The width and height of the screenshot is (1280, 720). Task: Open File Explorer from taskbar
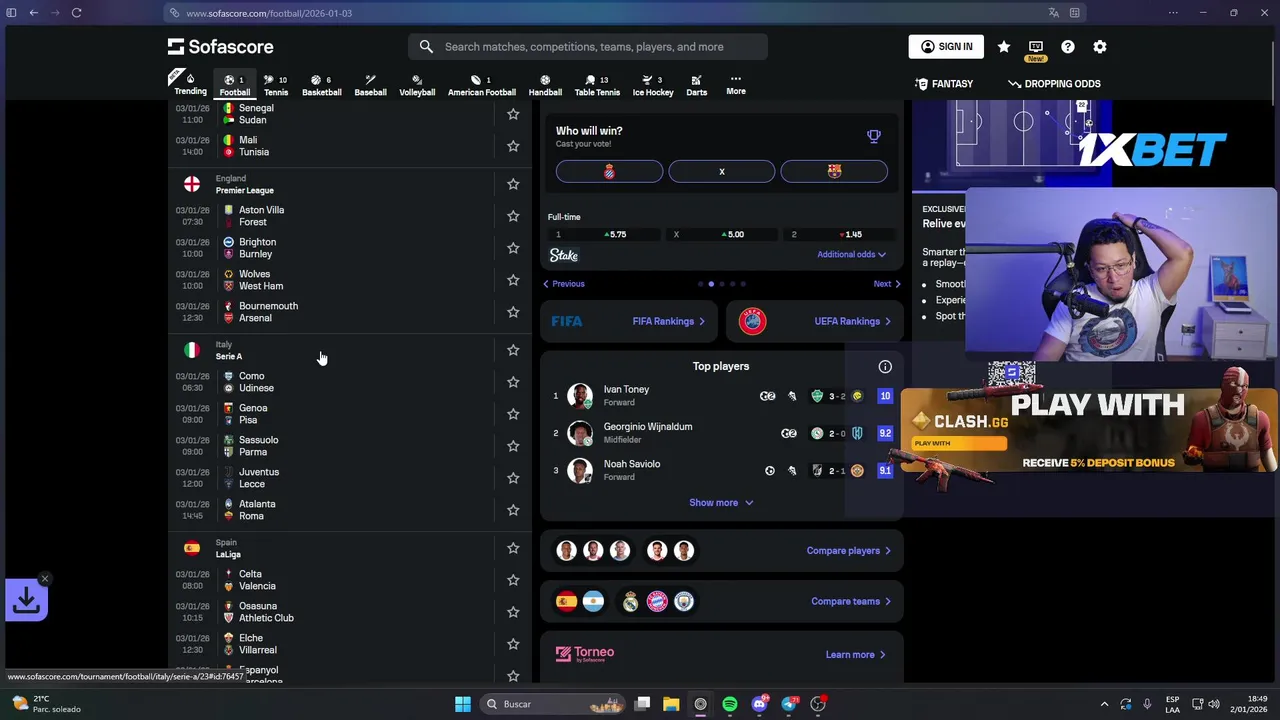(x=671, y=704)
